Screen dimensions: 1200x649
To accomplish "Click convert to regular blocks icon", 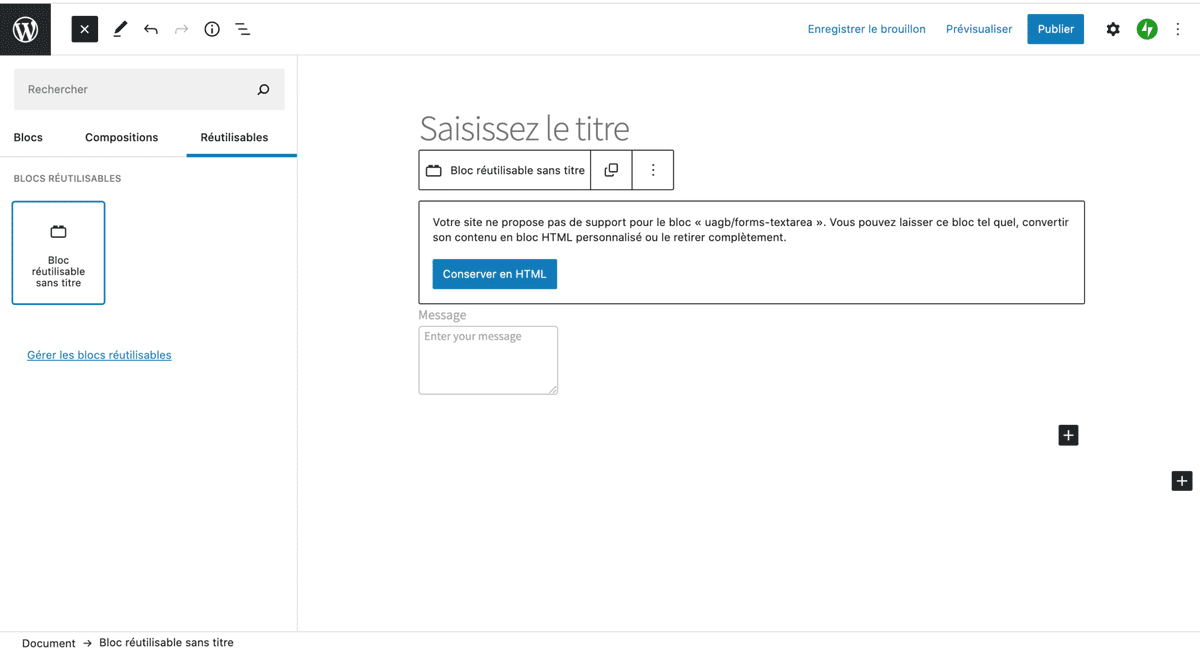I will pos(611,170).
